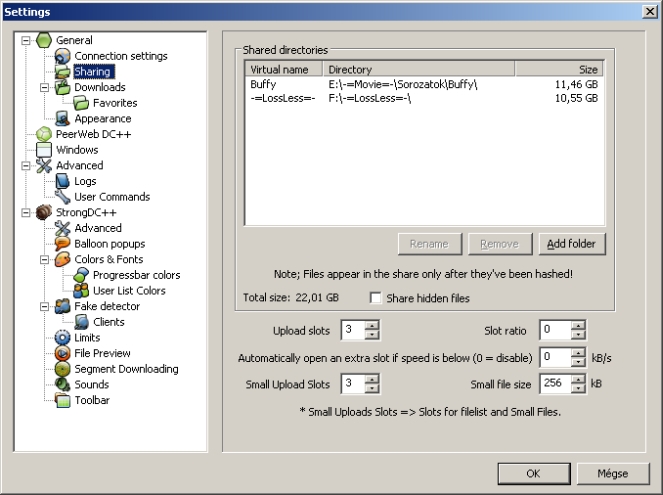
Task: Click the Fake detector icon
Action: 63,306
